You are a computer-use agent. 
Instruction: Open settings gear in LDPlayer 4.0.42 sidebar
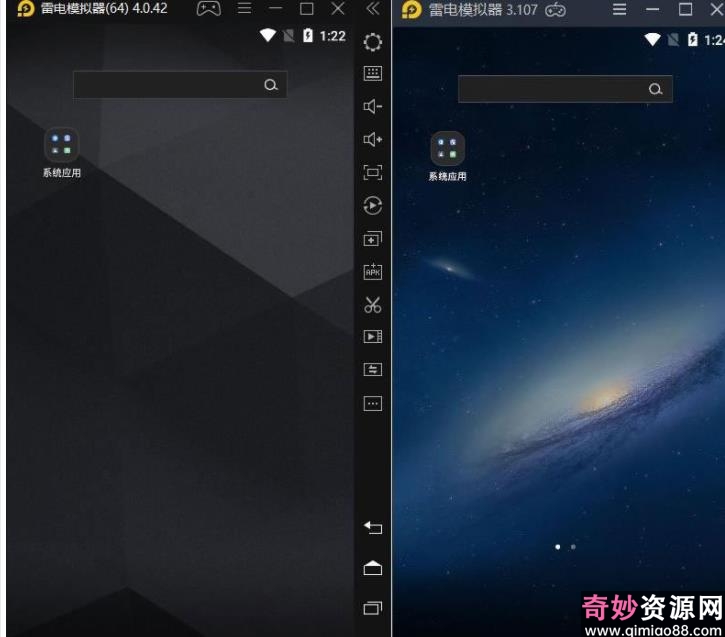[373, 42]
